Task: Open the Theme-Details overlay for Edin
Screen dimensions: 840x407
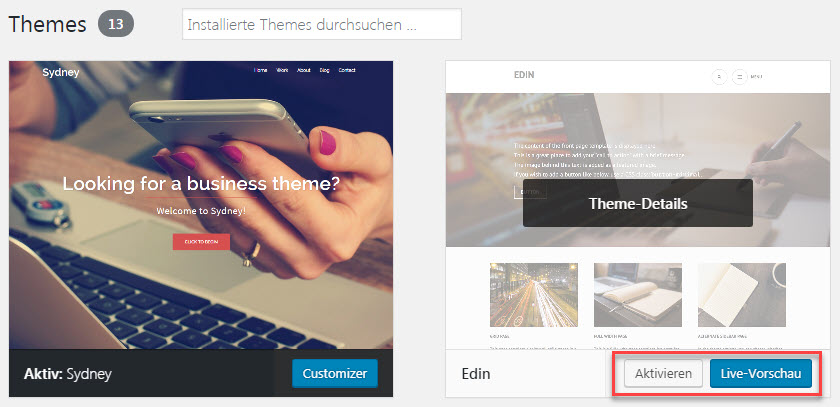Action: (x=638, y=203)
